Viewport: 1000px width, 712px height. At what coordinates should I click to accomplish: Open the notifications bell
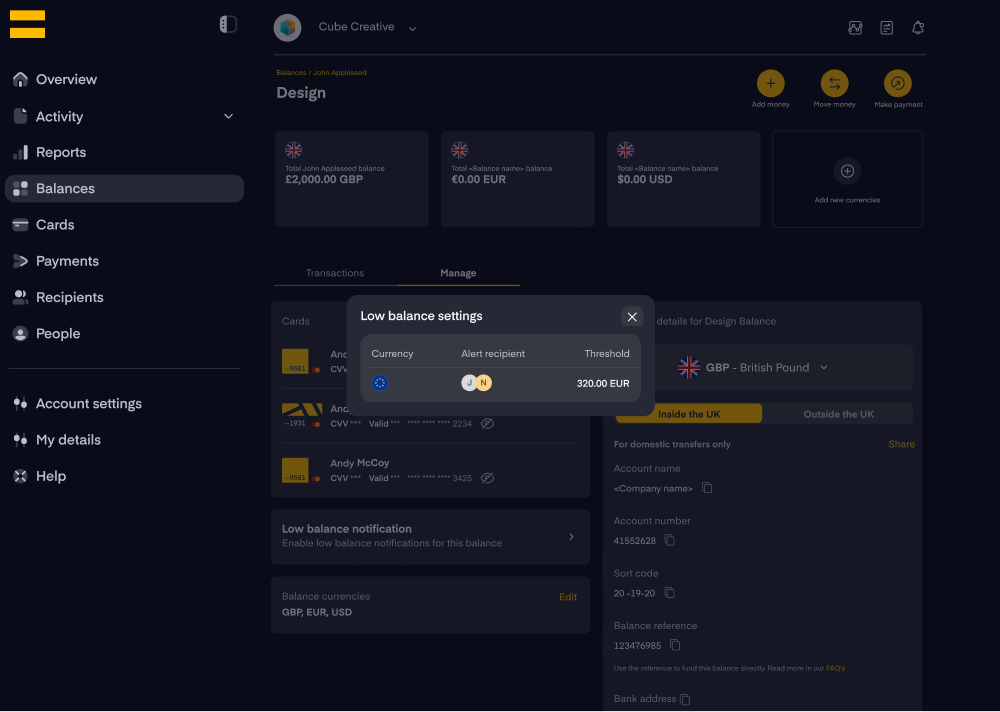(918, 27)
